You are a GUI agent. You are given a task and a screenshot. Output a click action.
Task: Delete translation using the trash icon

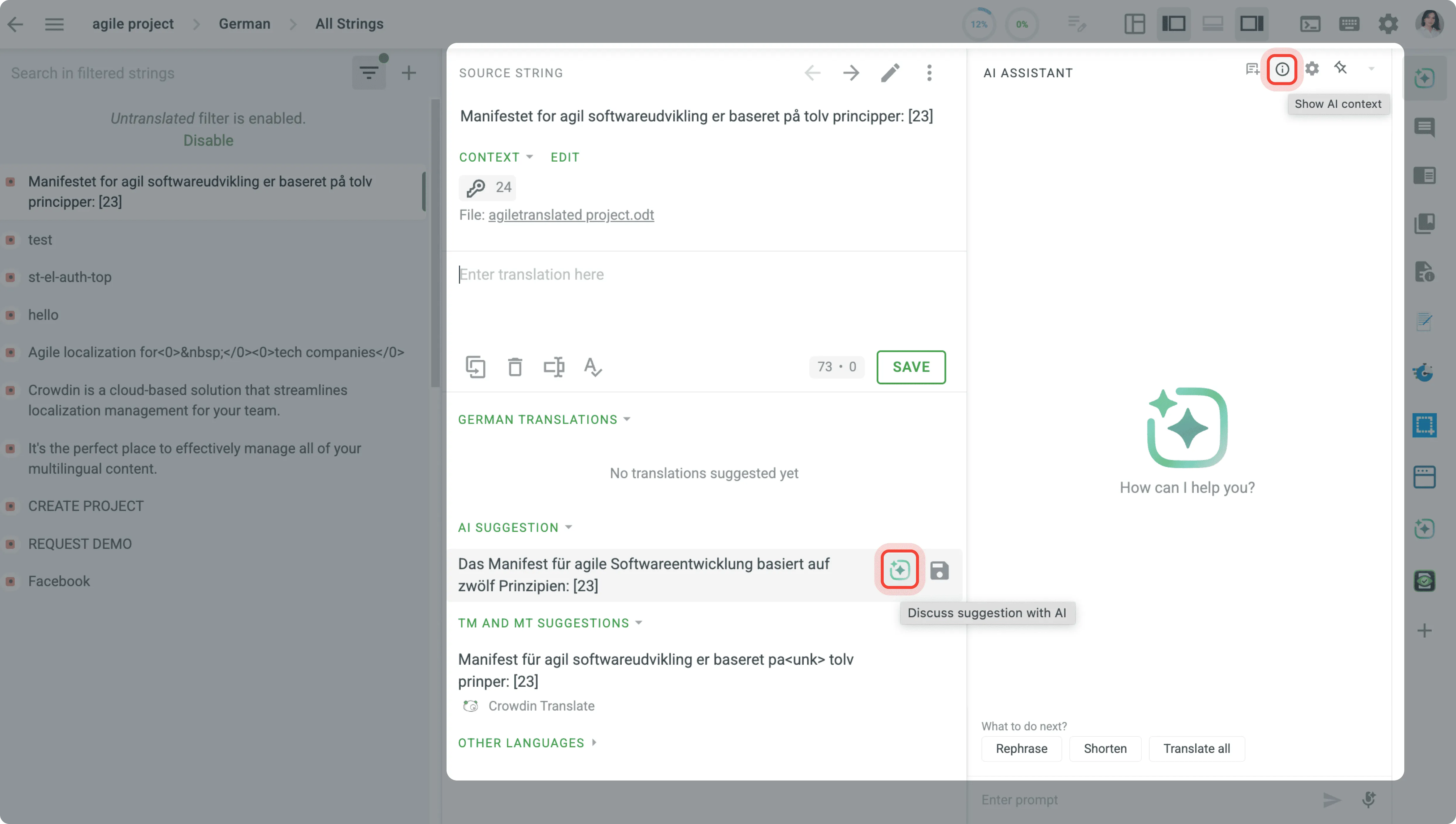[515, 367]
